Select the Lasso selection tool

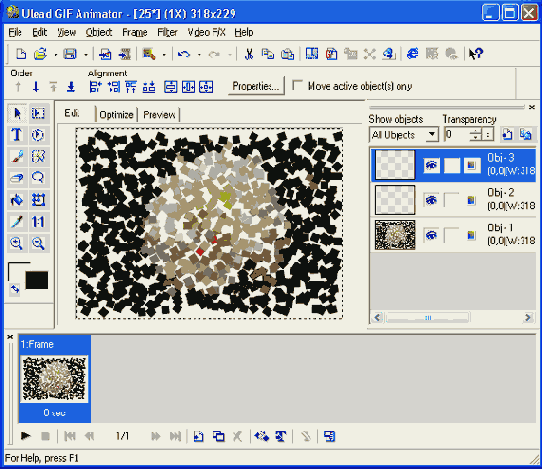[38, 178]
